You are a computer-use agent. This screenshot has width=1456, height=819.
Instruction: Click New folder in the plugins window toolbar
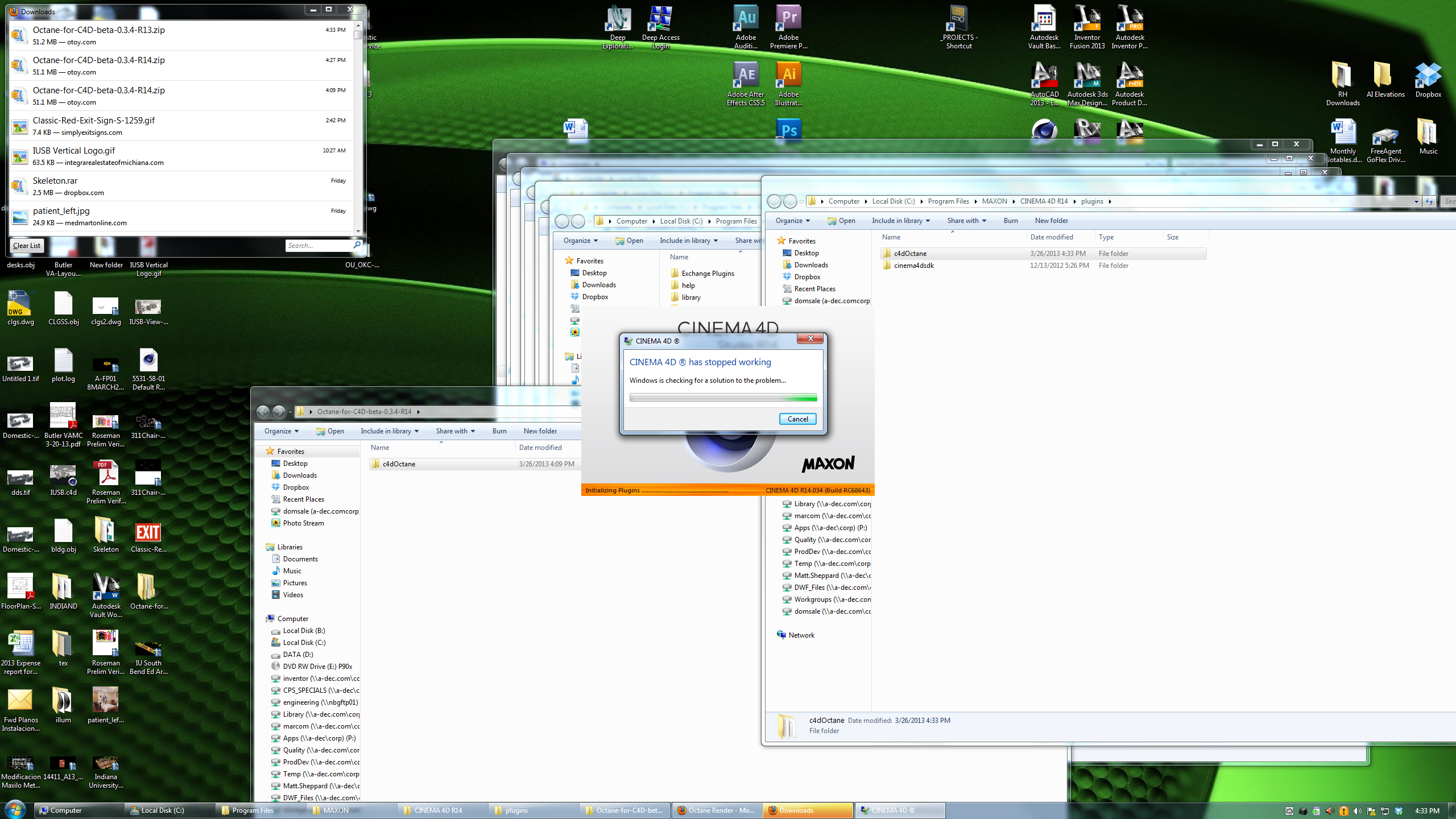point(1052,221)
